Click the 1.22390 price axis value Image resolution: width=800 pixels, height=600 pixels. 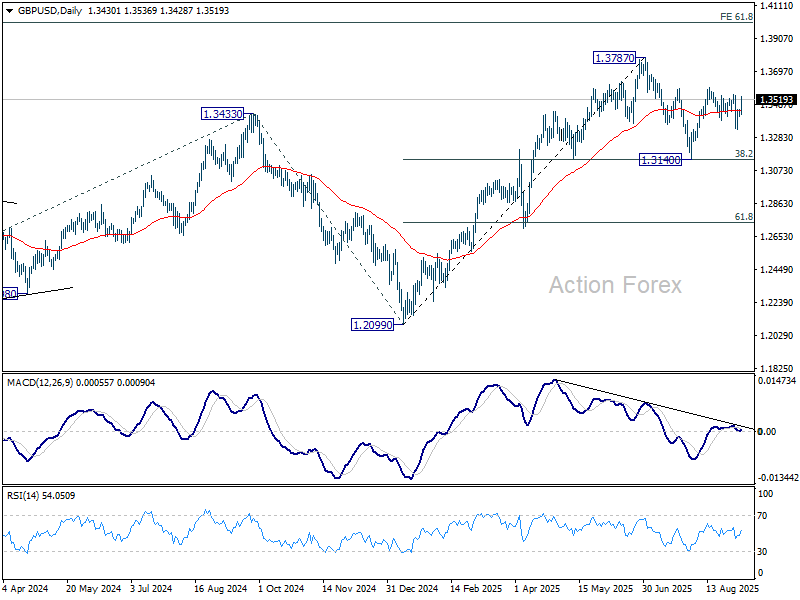[777, 303]
